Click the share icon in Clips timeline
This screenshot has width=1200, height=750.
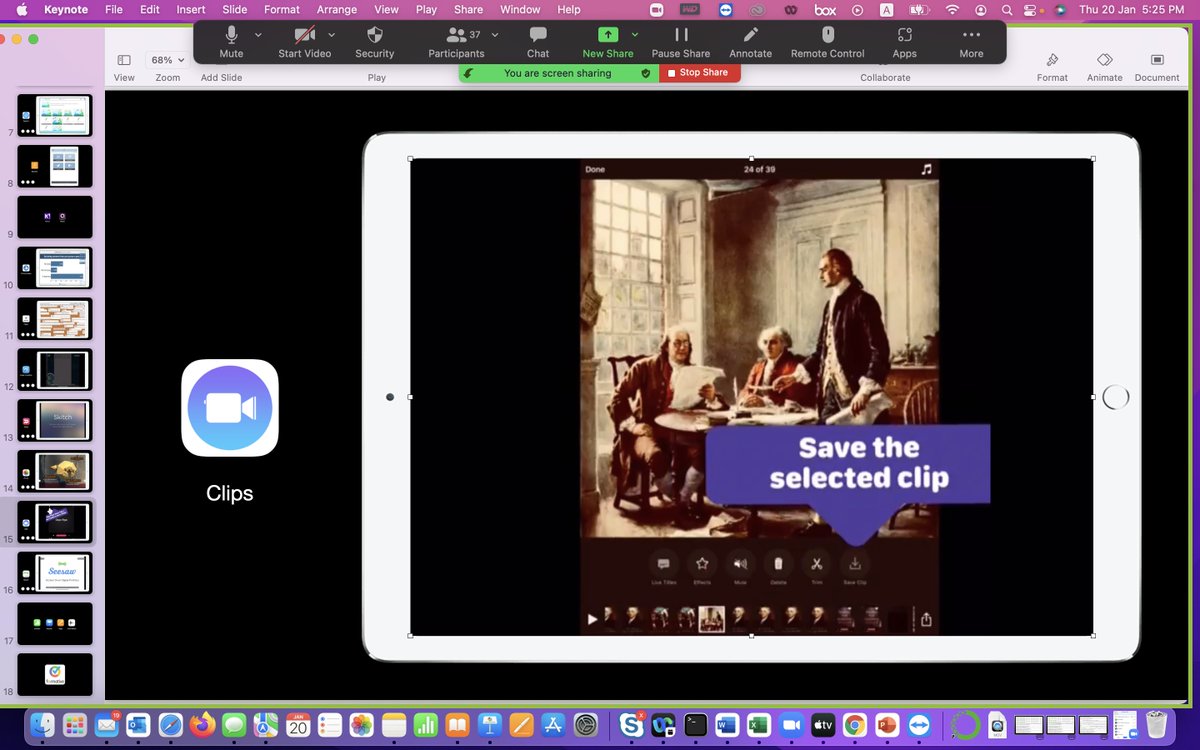tap(926, 619)
